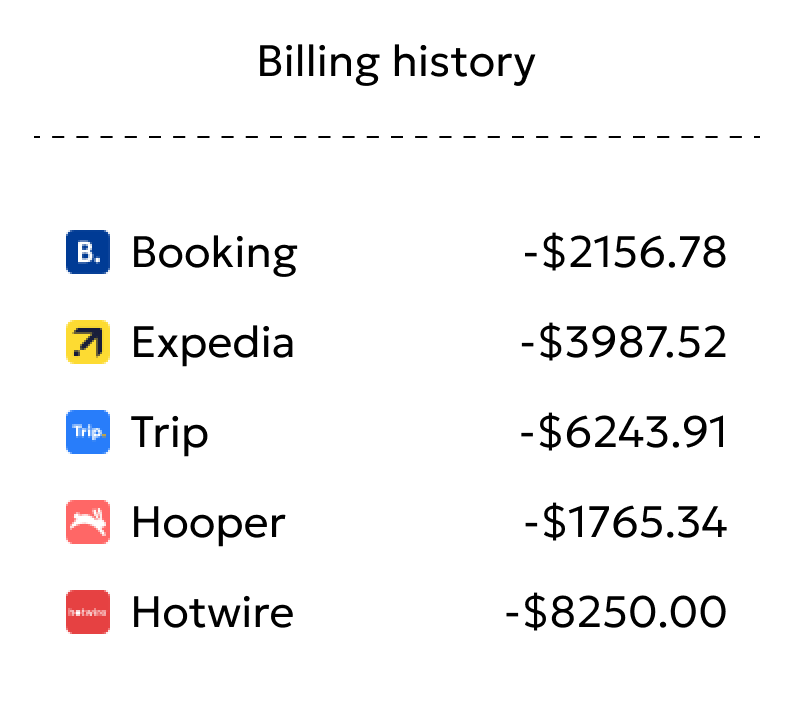The image size is (792, 722).
Task: Click the dashed divider line
Action: point(397,136)
